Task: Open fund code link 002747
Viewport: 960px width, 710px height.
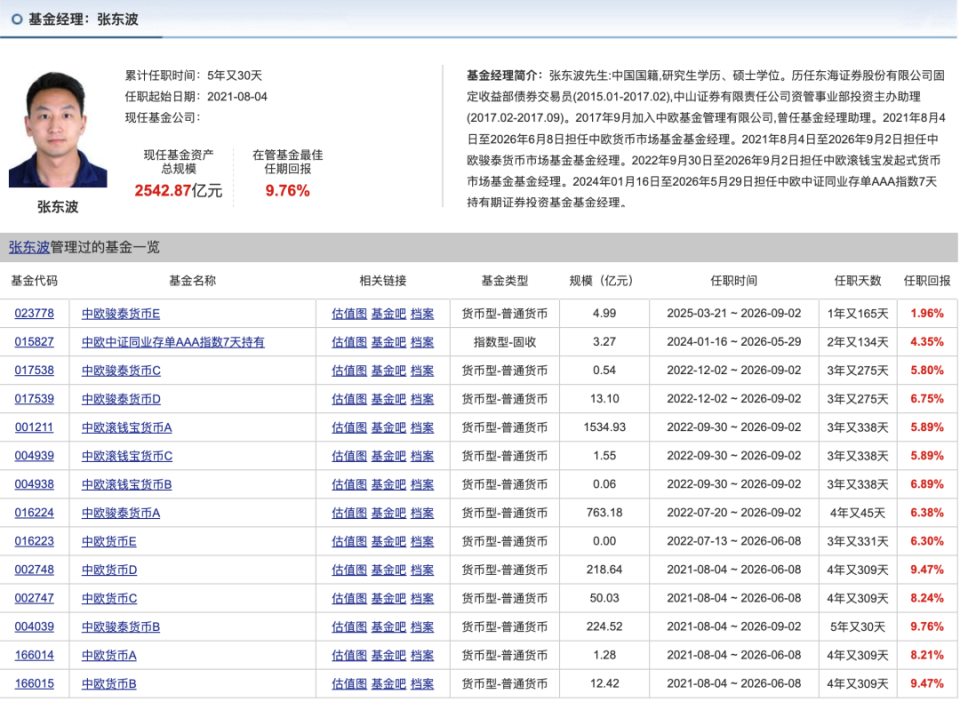Action: (34, 598)
